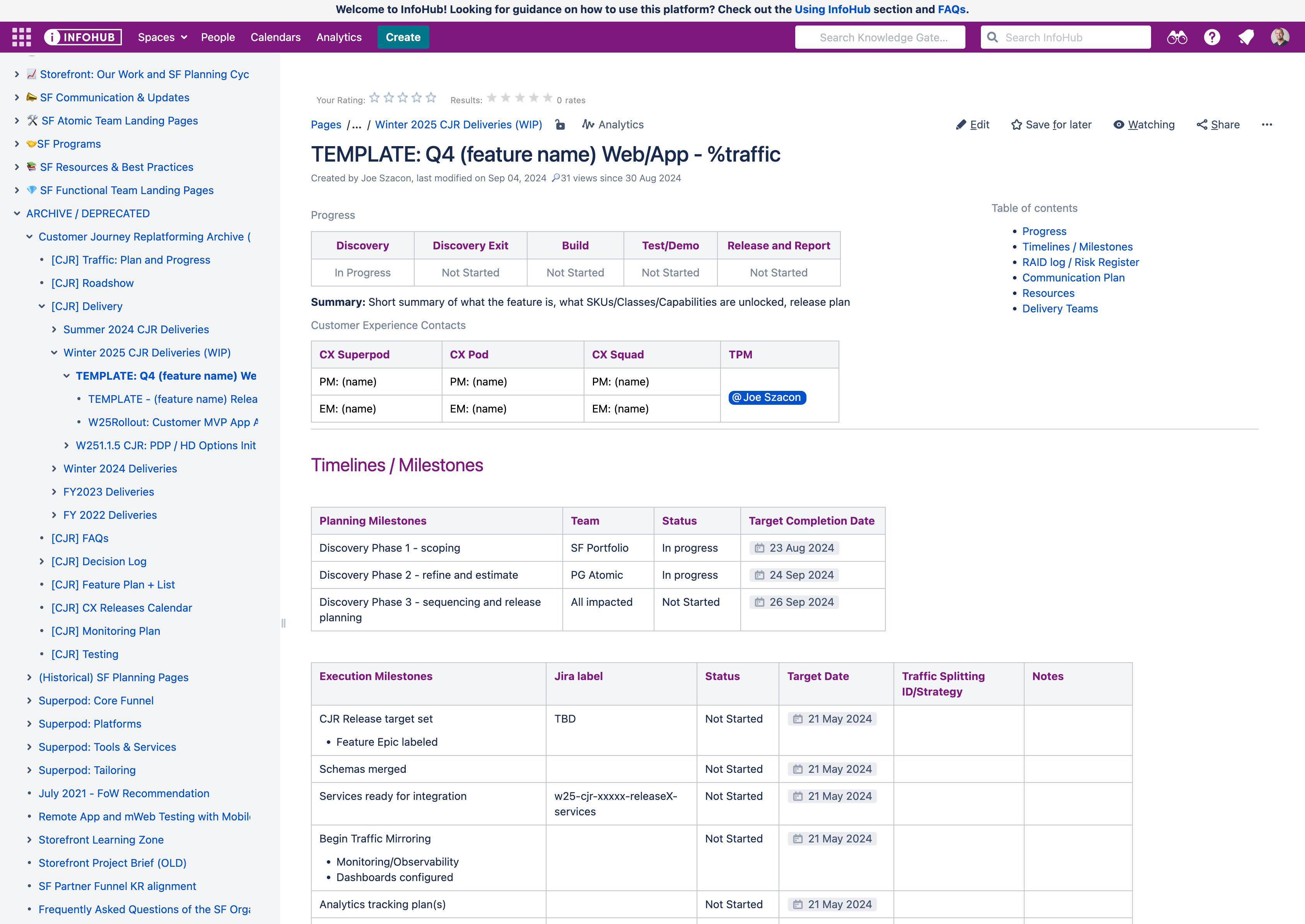Jump to Timelines / Milestones in contents
The height and width of the screenshot is (924, 1305).
(x=1077, y=246)
